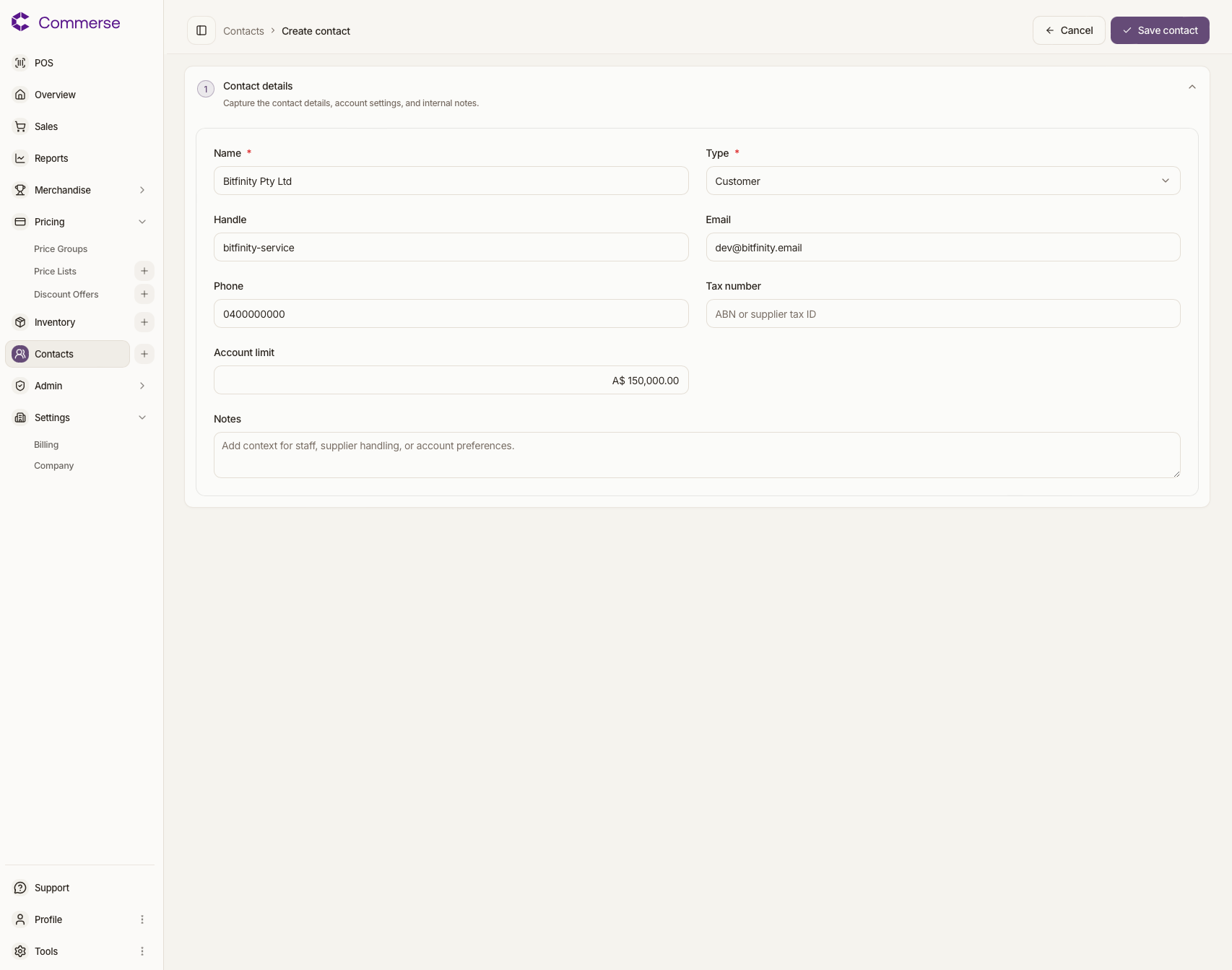Open Price Lists menu item
The image size is (1232, 970).
point(55,272)
